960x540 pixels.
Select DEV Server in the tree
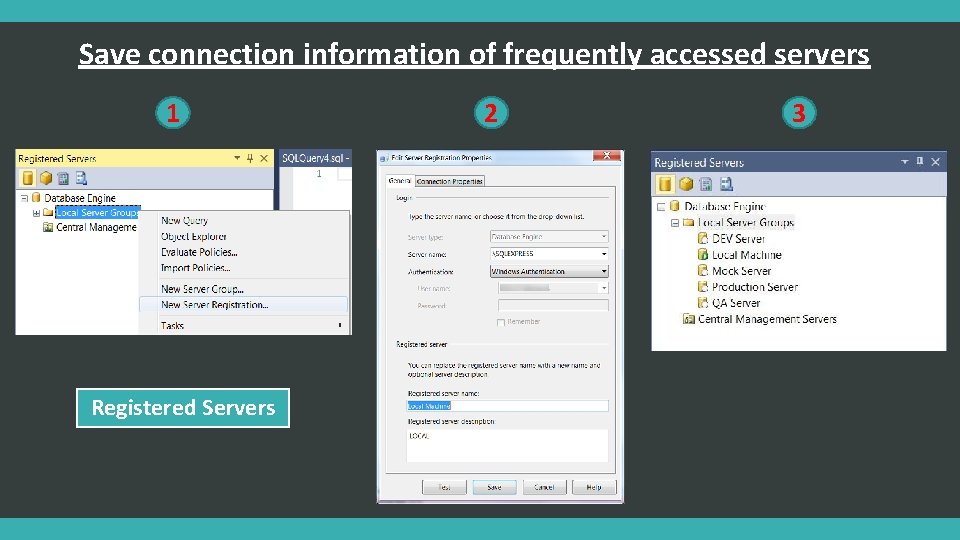(x=738, y=239)
